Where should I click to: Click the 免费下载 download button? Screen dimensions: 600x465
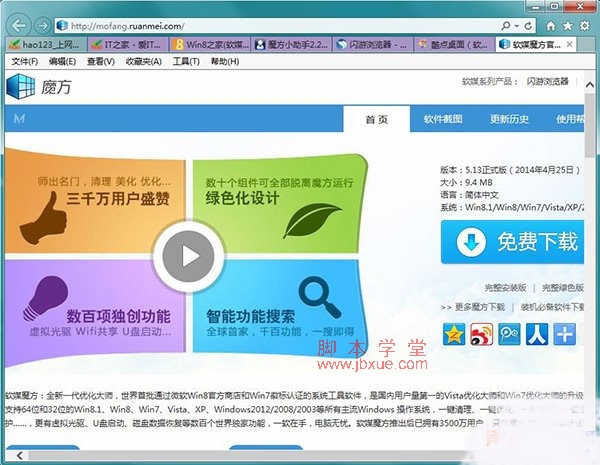[513, 242]
